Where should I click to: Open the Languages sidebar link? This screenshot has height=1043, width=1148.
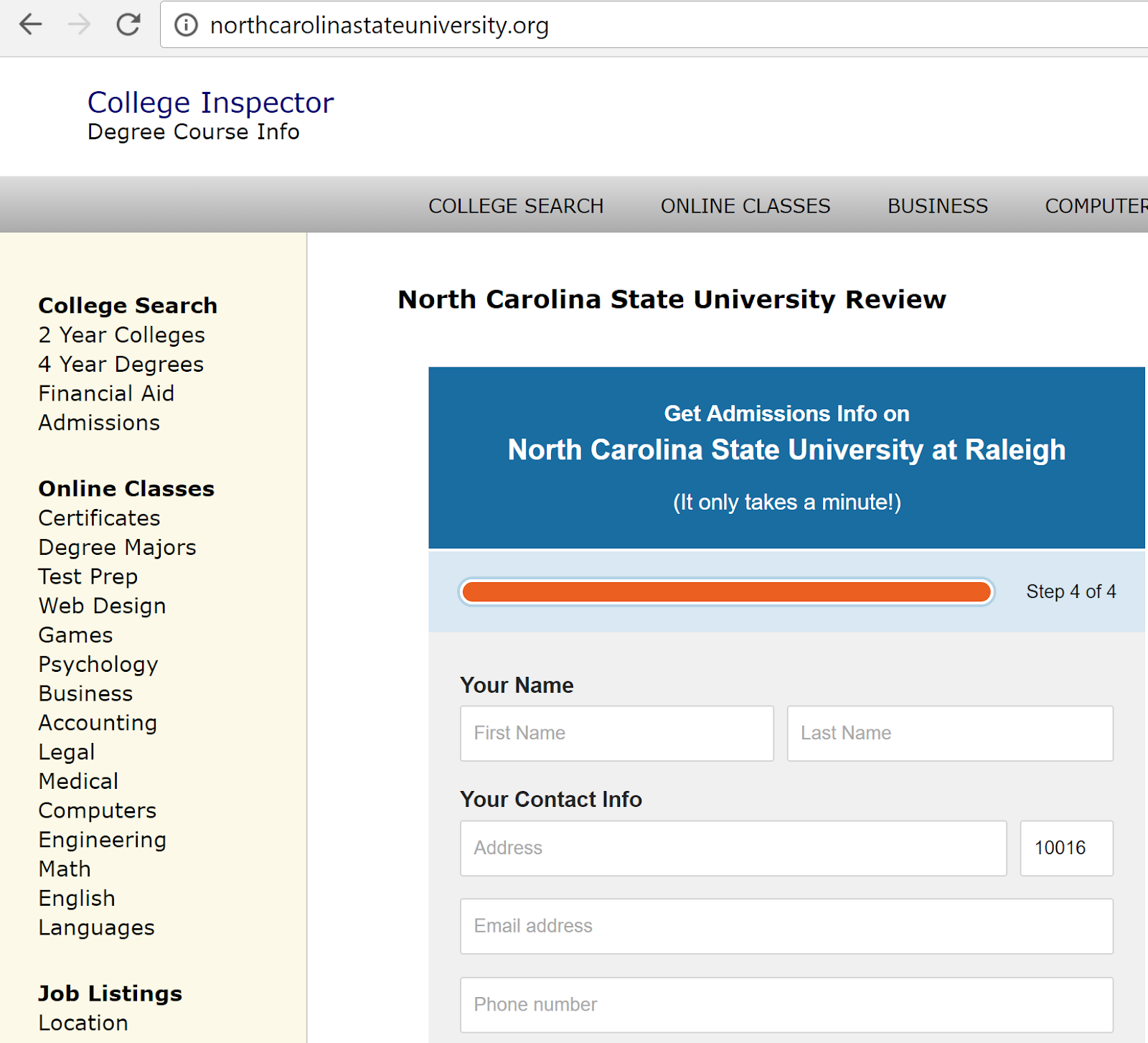tap(96, 927)
